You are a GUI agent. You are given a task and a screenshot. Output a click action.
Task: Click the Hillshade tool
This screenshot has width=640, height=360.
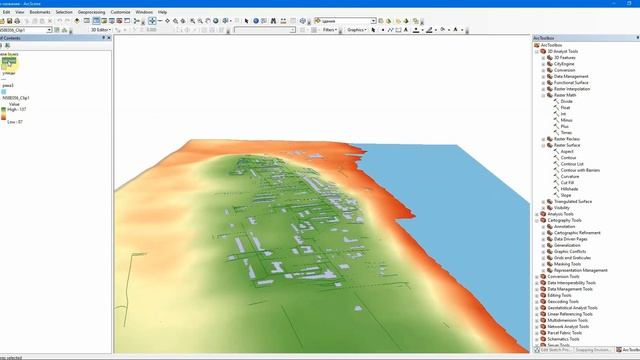[x=569, y=189]
